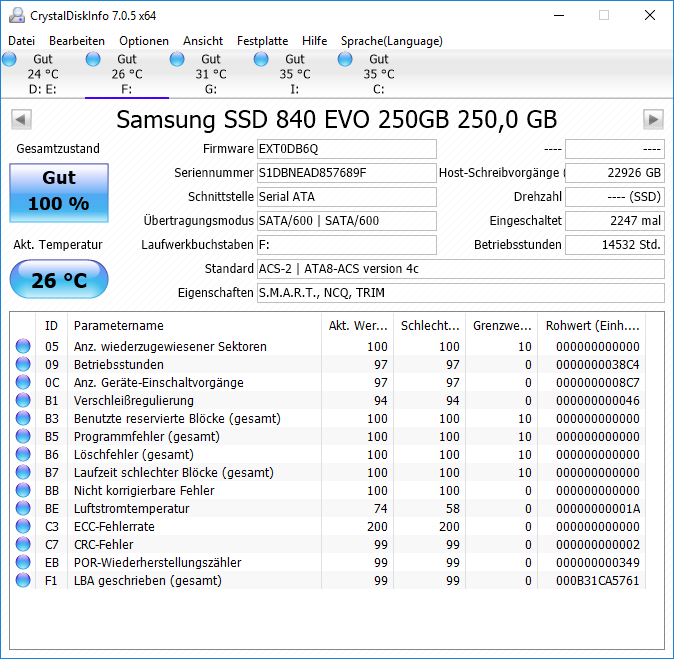Open the Optionen menu
The height and width of the screenshot is (659, 674).
point(144,41)
